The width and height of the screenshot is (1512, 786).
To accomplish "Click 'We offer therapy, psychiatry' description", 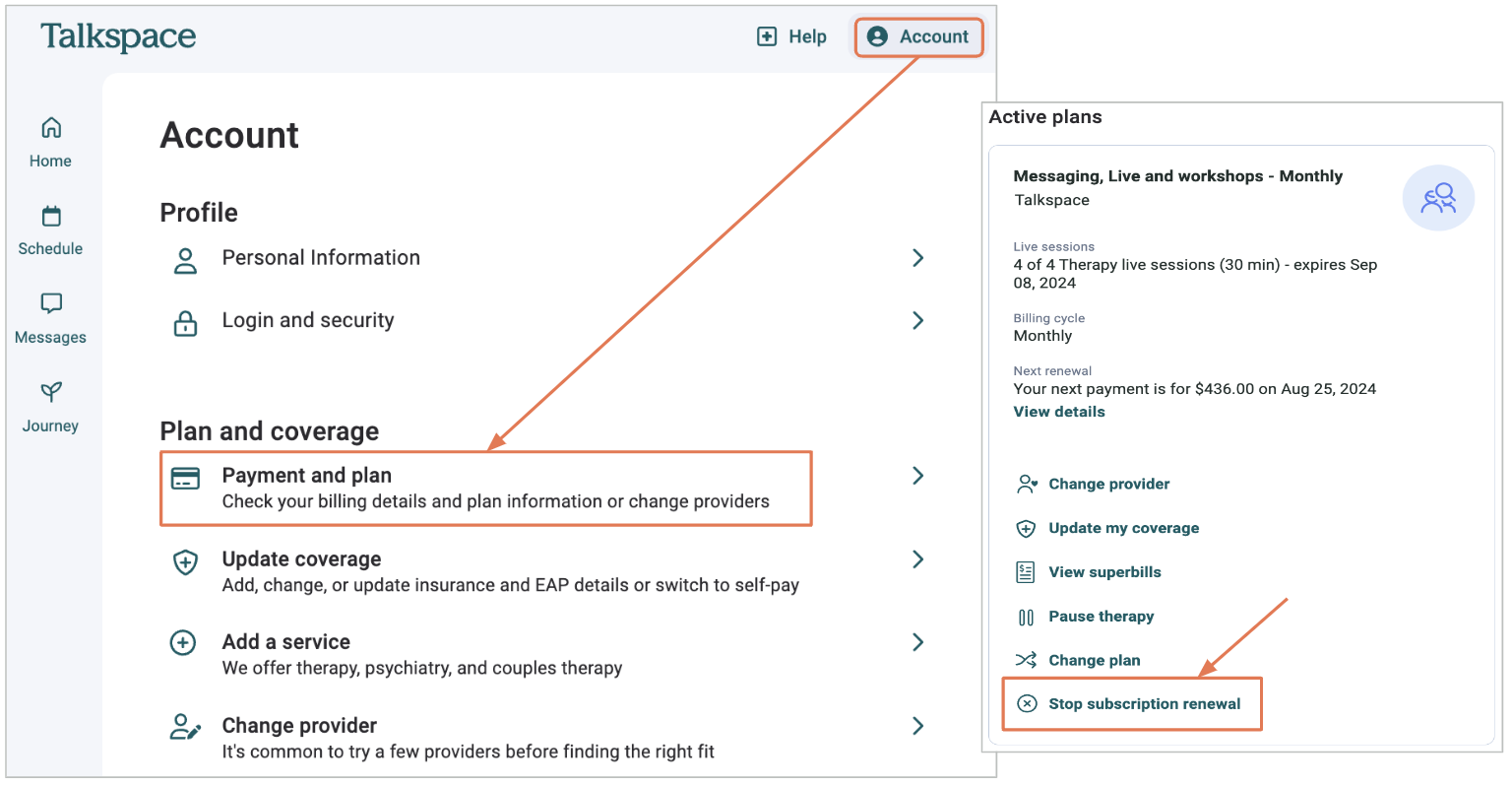I will 422,668.
